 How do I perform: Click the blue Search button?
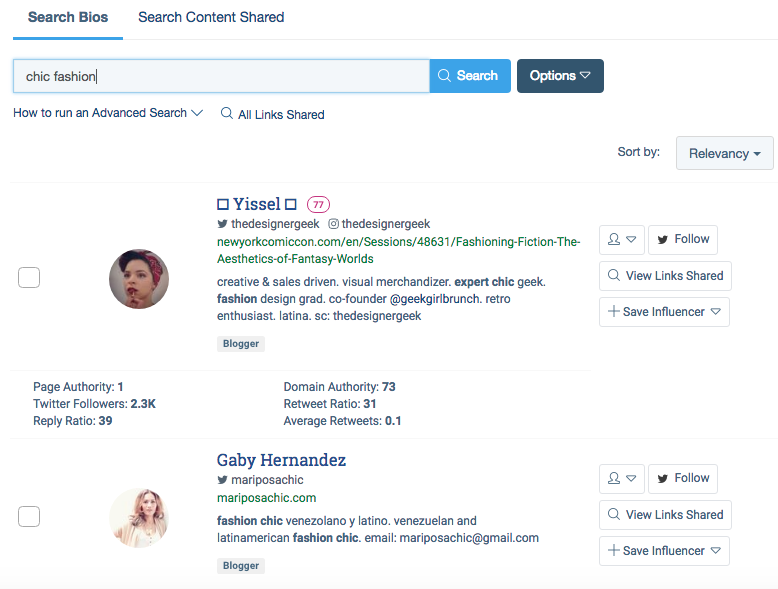click(470, 76)
